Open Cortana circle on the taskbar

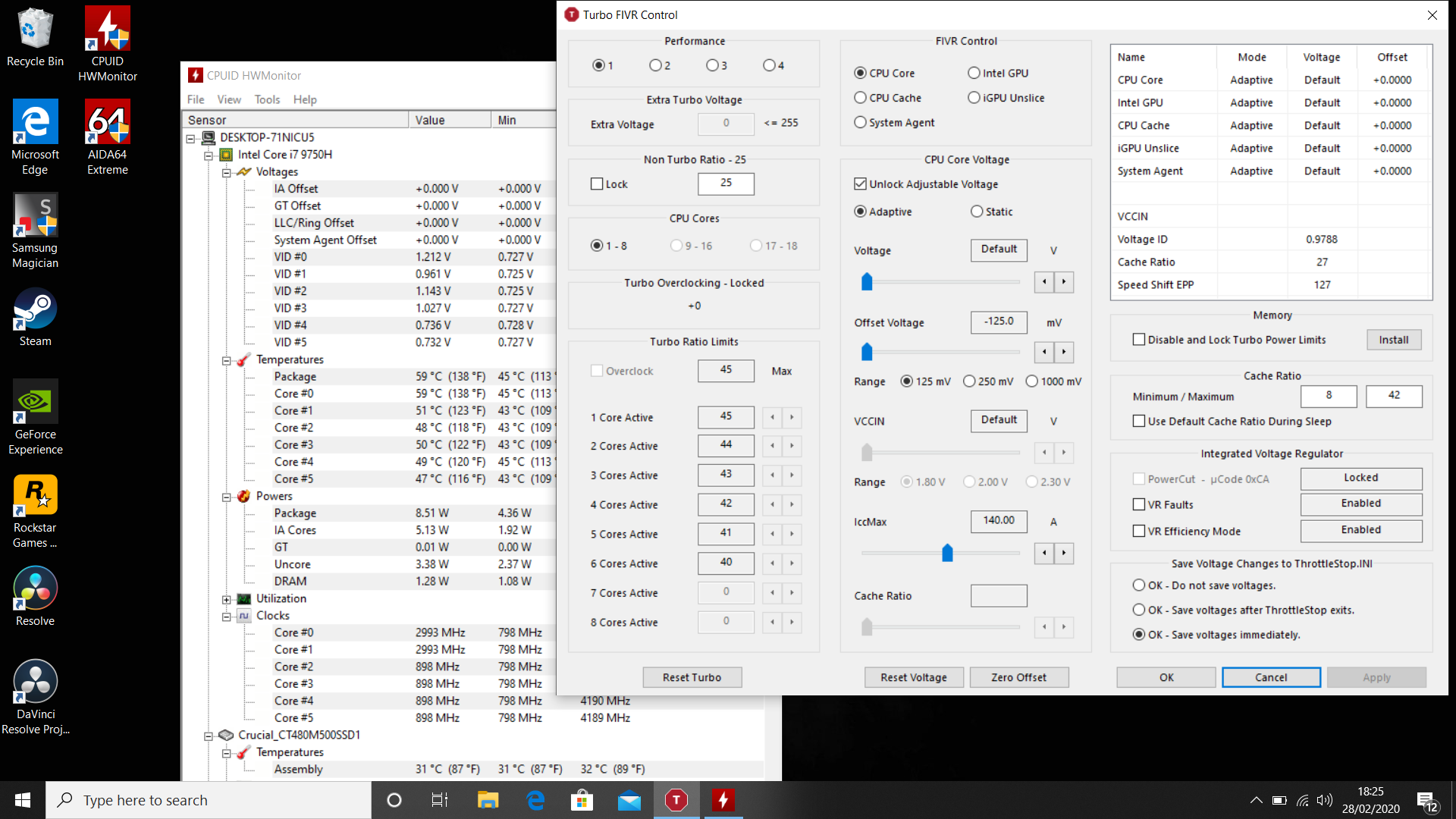tap(394, 800)
